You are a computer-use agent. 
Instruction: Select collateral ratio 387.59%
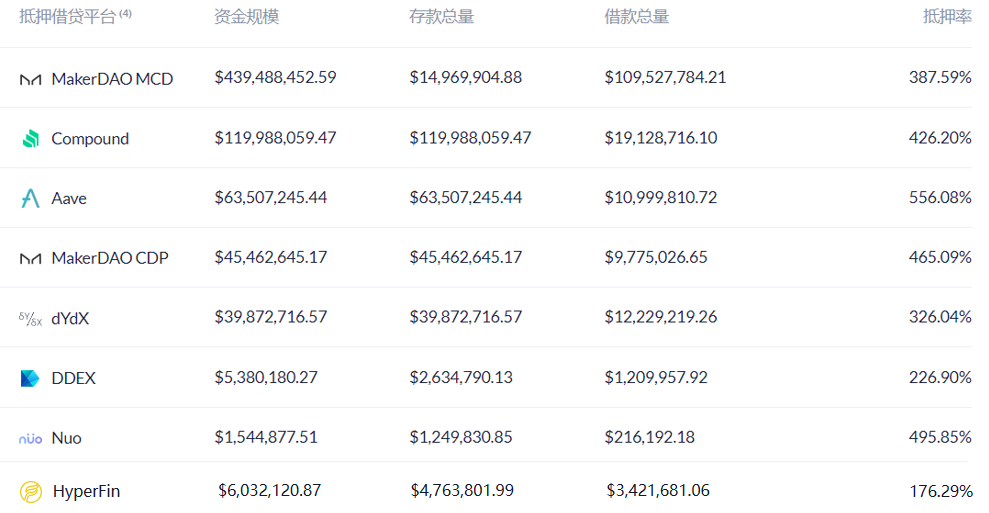click(x=940, y=77)
